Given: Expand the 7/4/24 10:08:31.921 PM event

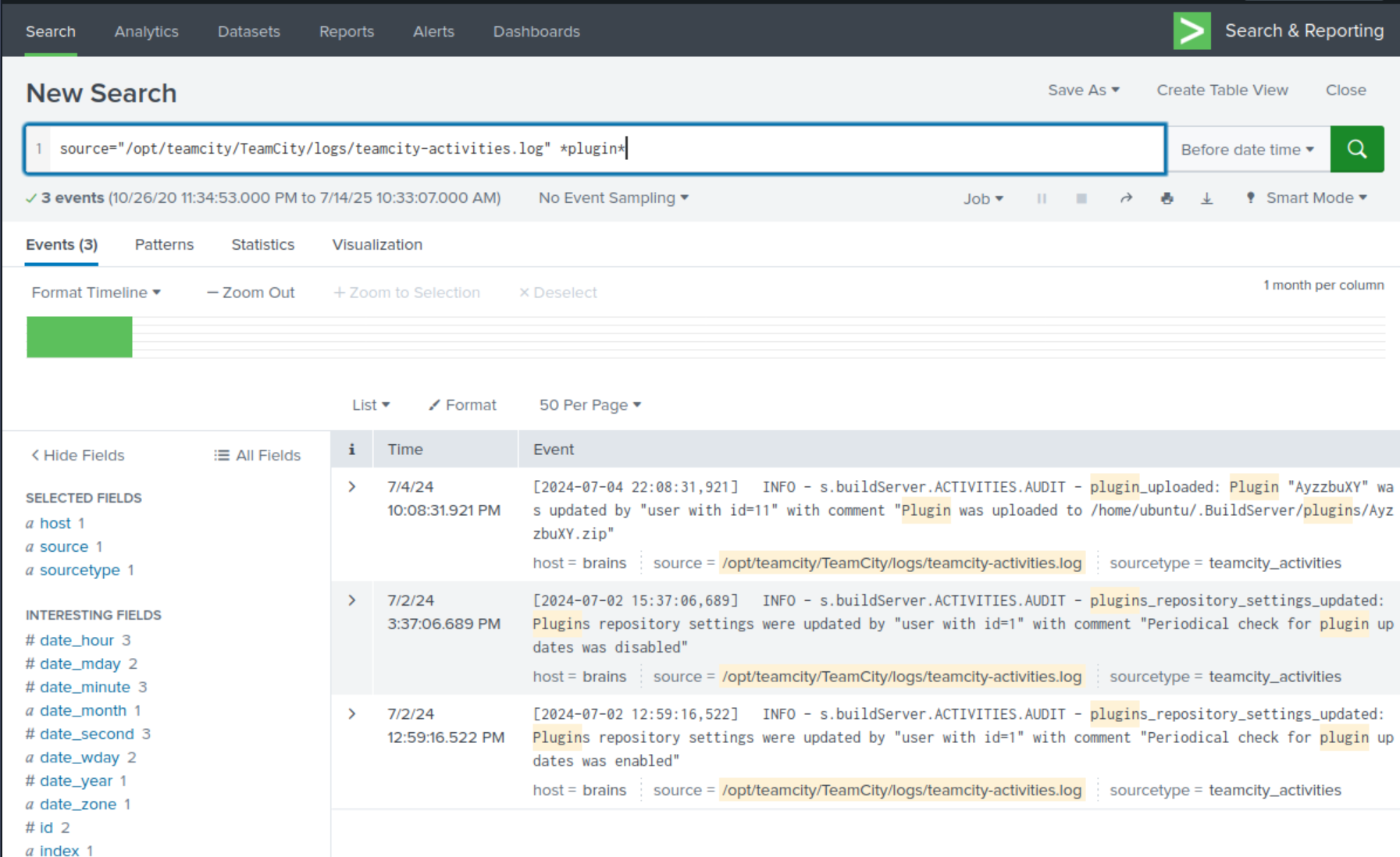Looking at the screenshot, I should point(352,487).
